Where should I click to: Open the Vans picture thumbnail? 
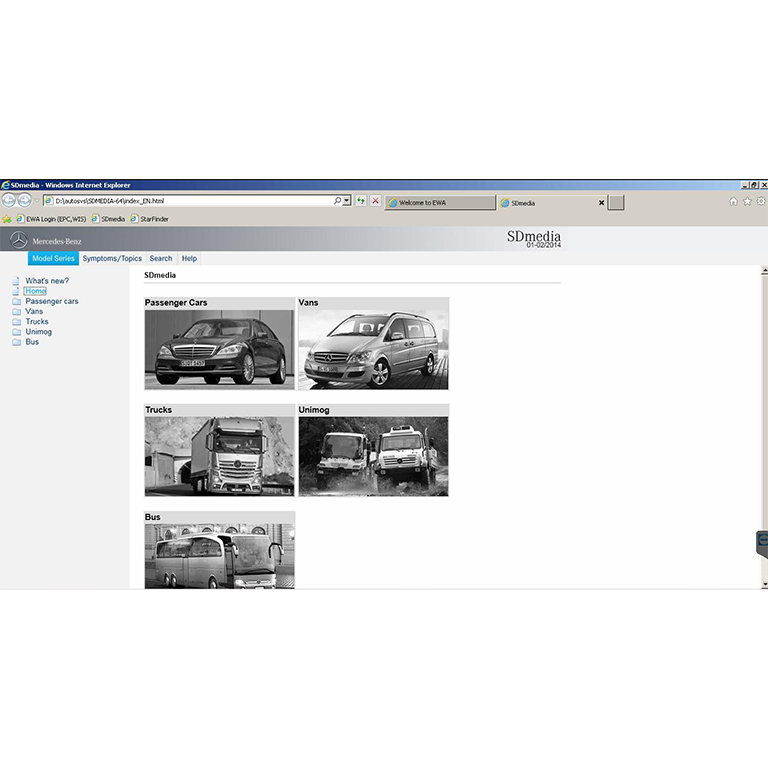tap(373, 350)
